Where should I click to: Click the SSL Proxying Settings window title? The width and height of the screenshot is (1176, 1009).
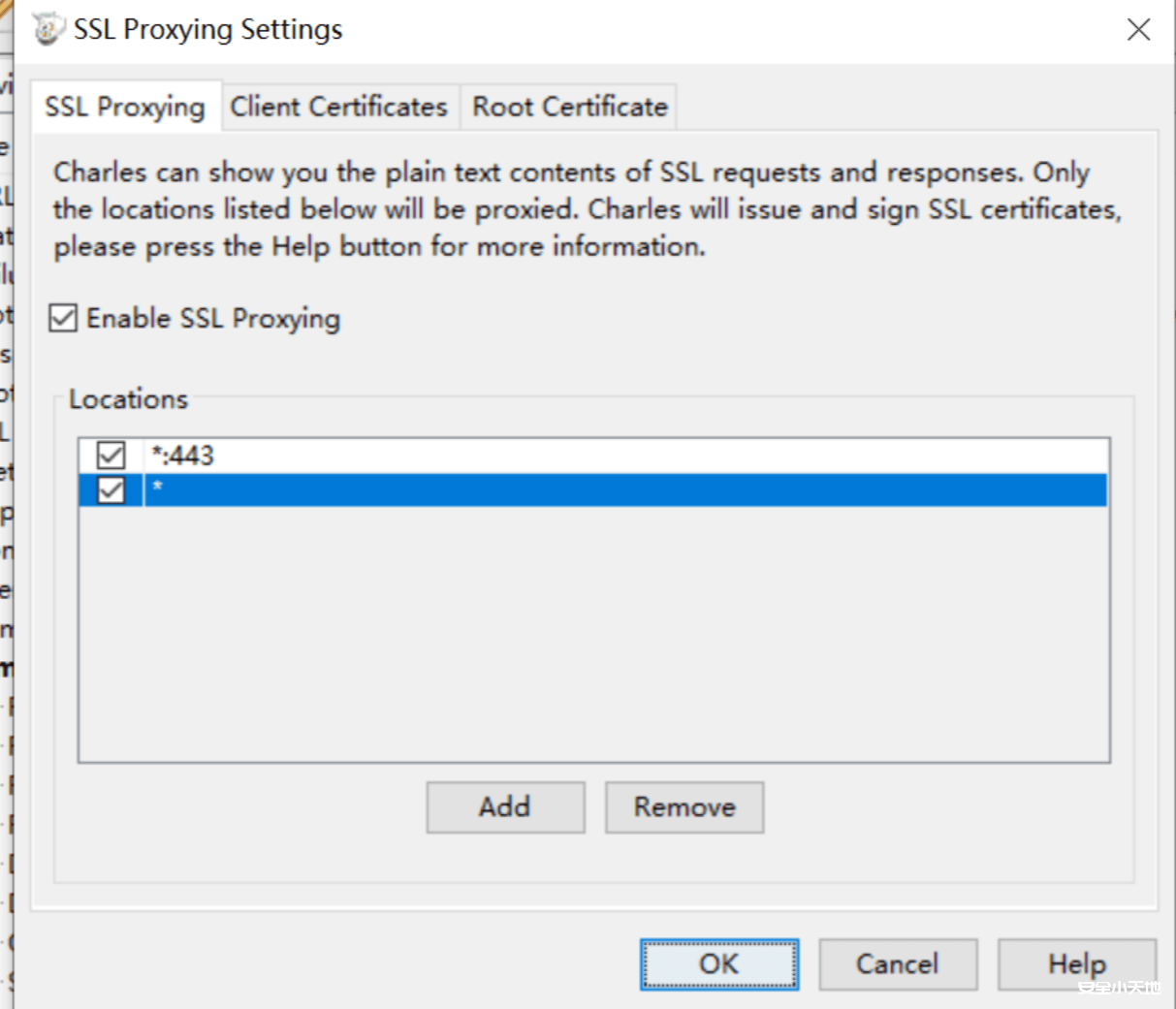(208, 29)
